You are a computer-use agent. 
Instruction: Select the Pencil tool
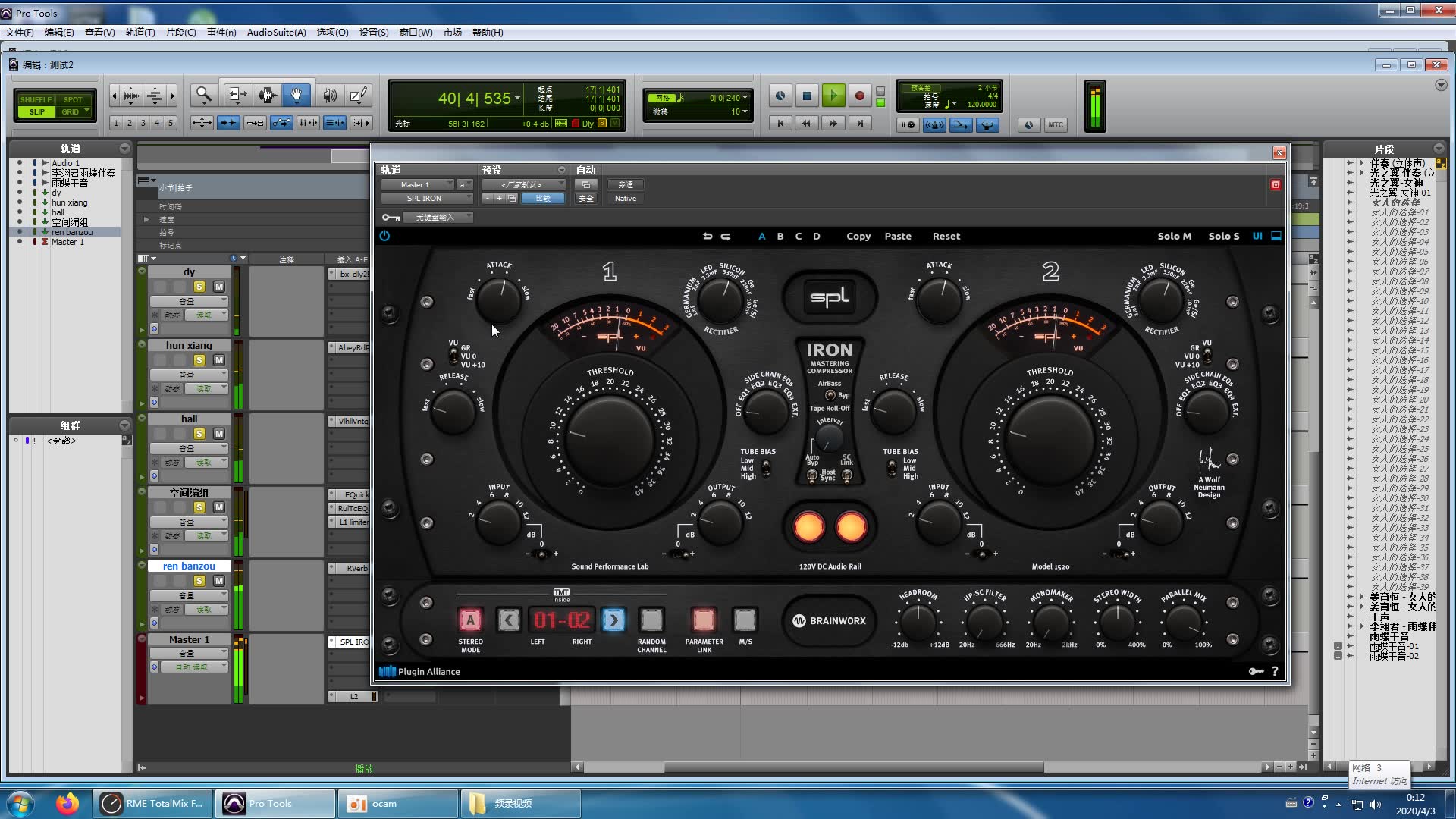coord(358,95)
